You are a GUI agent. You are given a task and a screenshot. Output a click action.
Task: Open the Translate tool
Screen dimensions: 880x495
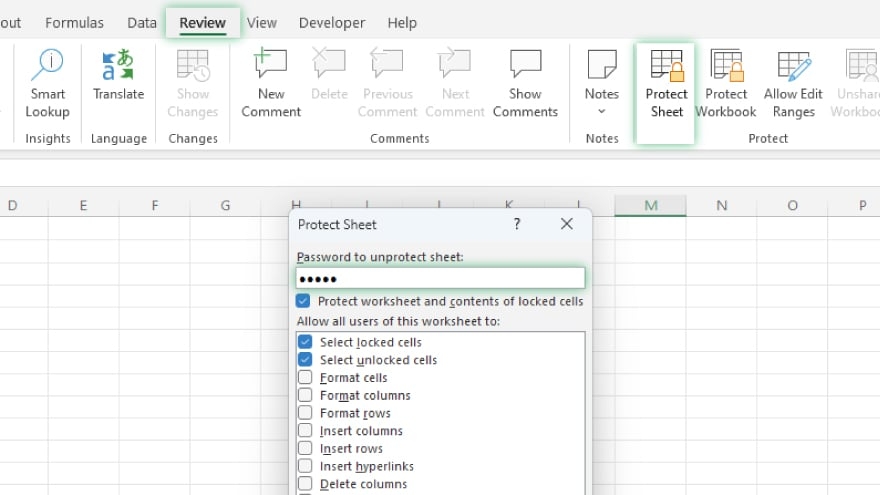118,66
